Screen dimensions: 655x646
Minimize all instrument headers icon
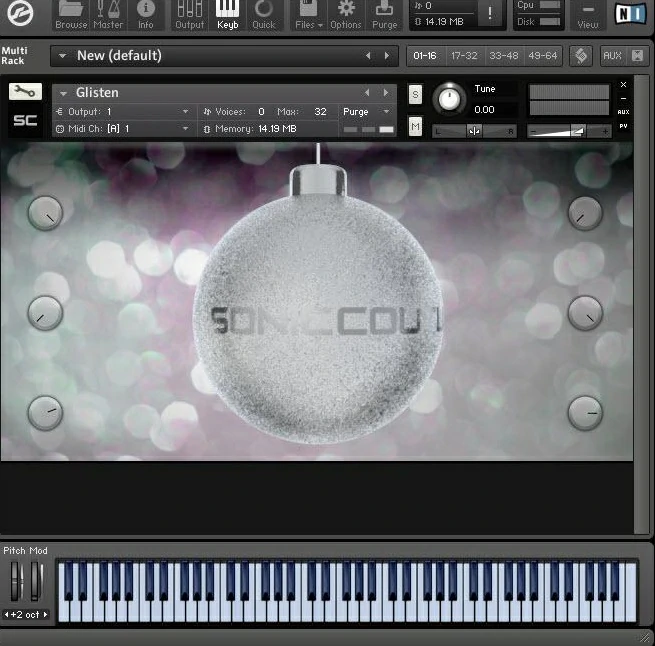(x=637, y=56)
